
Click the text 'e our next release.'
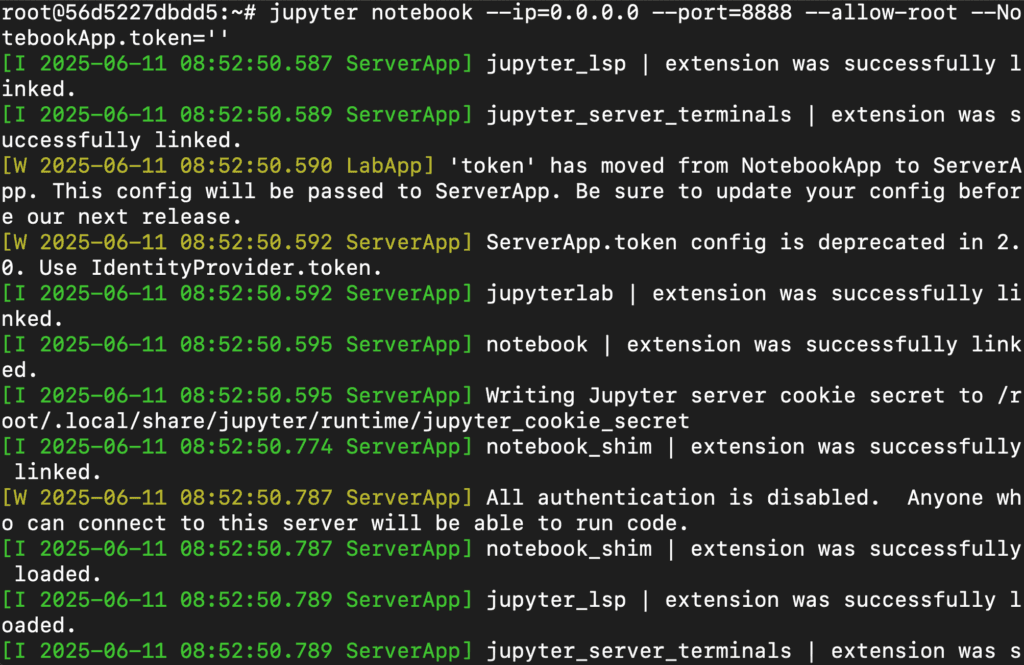pos(121,217)
